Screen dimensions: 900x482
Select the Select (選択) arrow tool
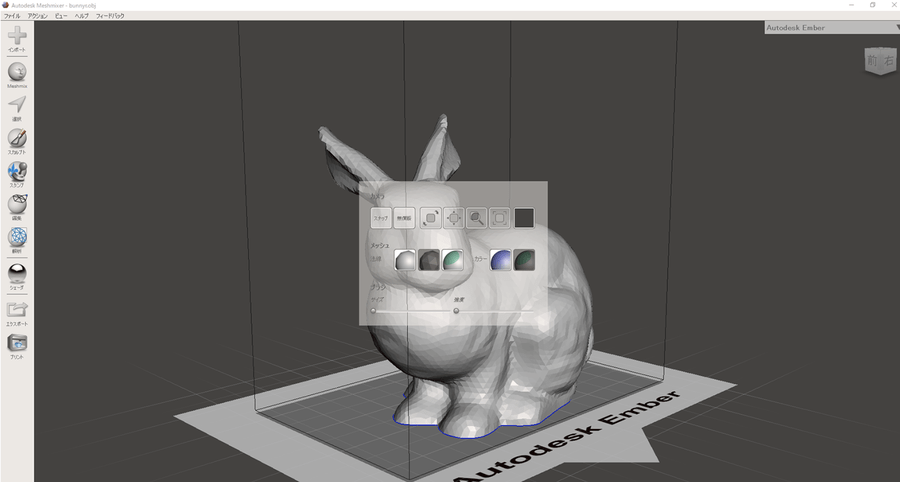[x=17, y=104]
